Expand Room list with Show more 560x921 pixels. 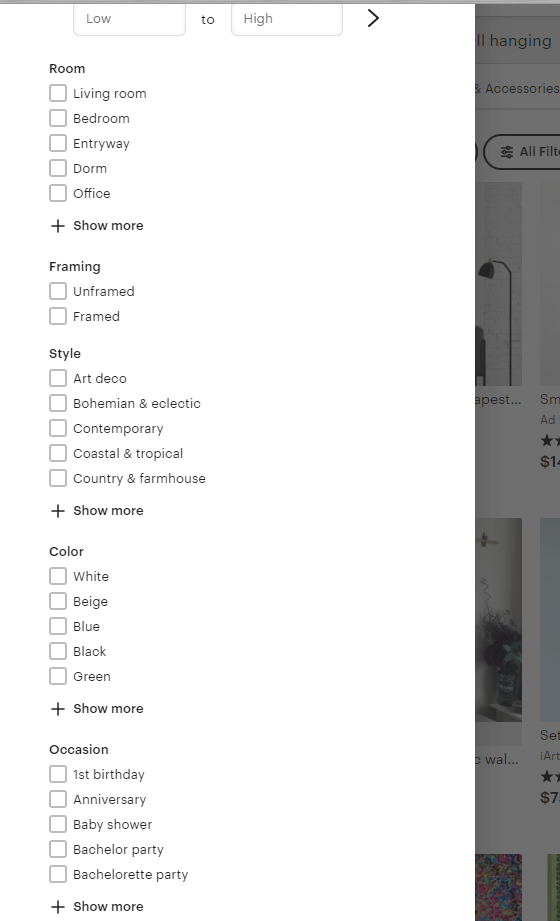pos(97,226)
